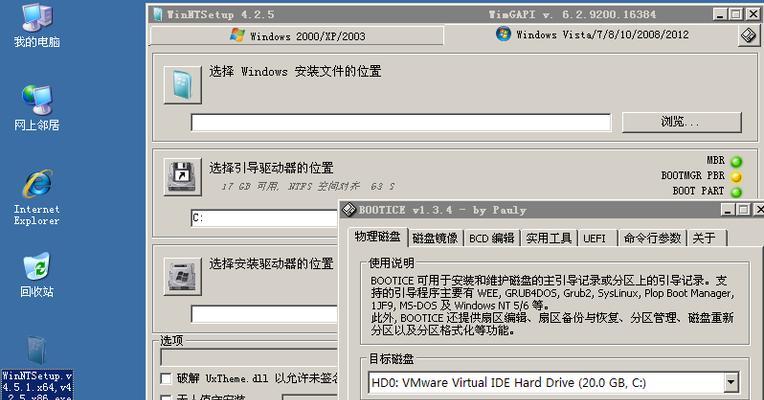Screen dimensions: 764x400
Task: Open the My Computer desktop icon
Action: point(37,24)
